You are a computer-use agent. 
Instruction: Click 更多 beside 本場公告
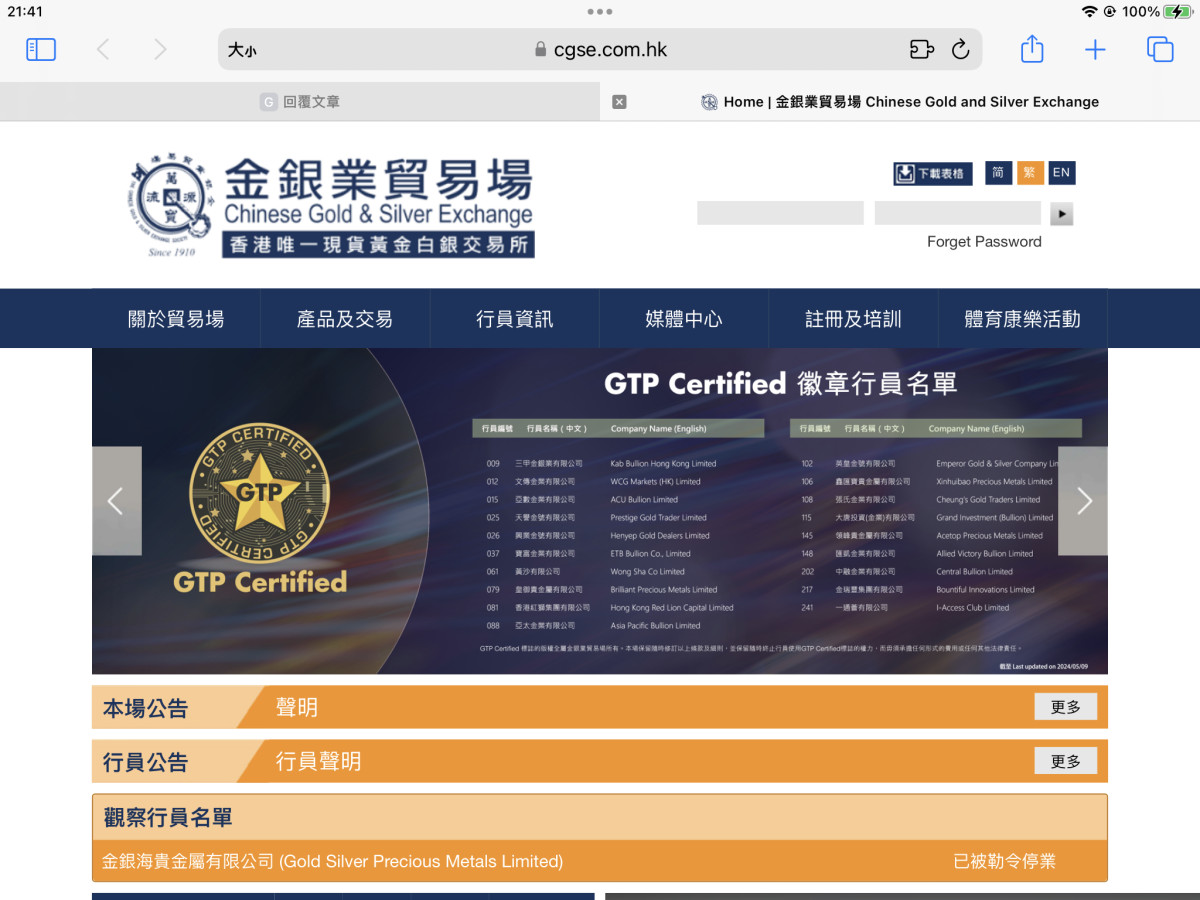1065,707
